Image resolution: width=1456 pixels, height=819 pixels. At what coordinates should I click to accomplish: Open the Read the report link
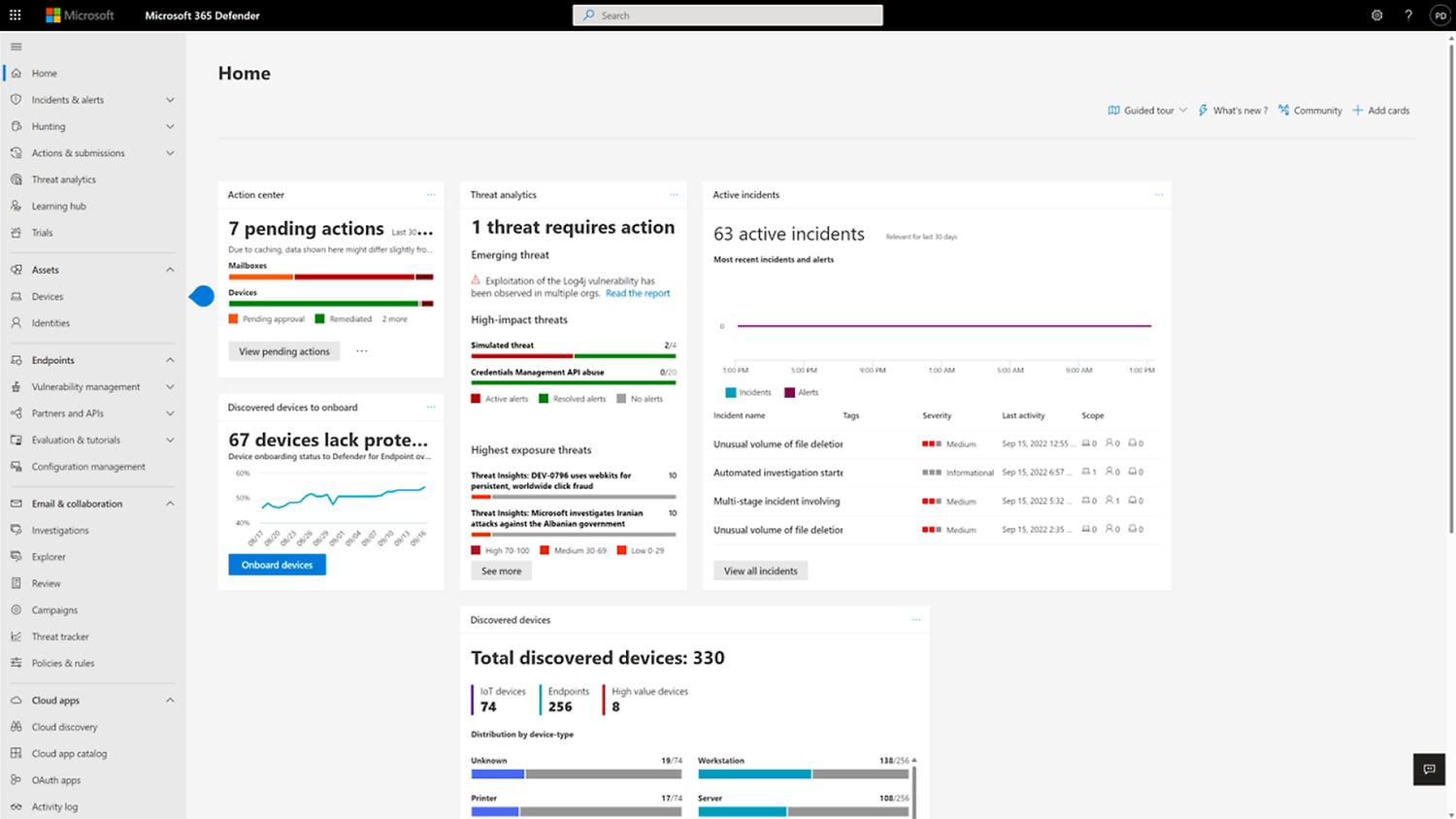[638, 293]
